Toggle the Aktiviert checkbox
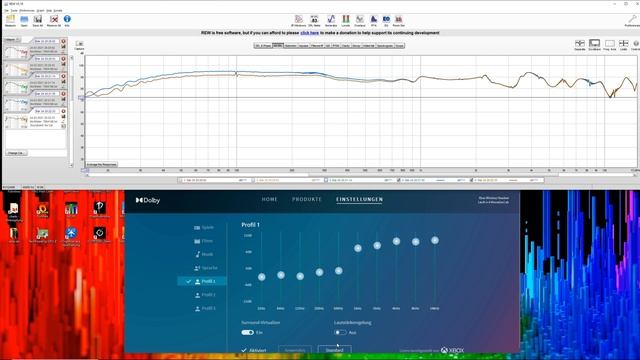The width and height of the screenshot is (640, 360). (244, 350)
